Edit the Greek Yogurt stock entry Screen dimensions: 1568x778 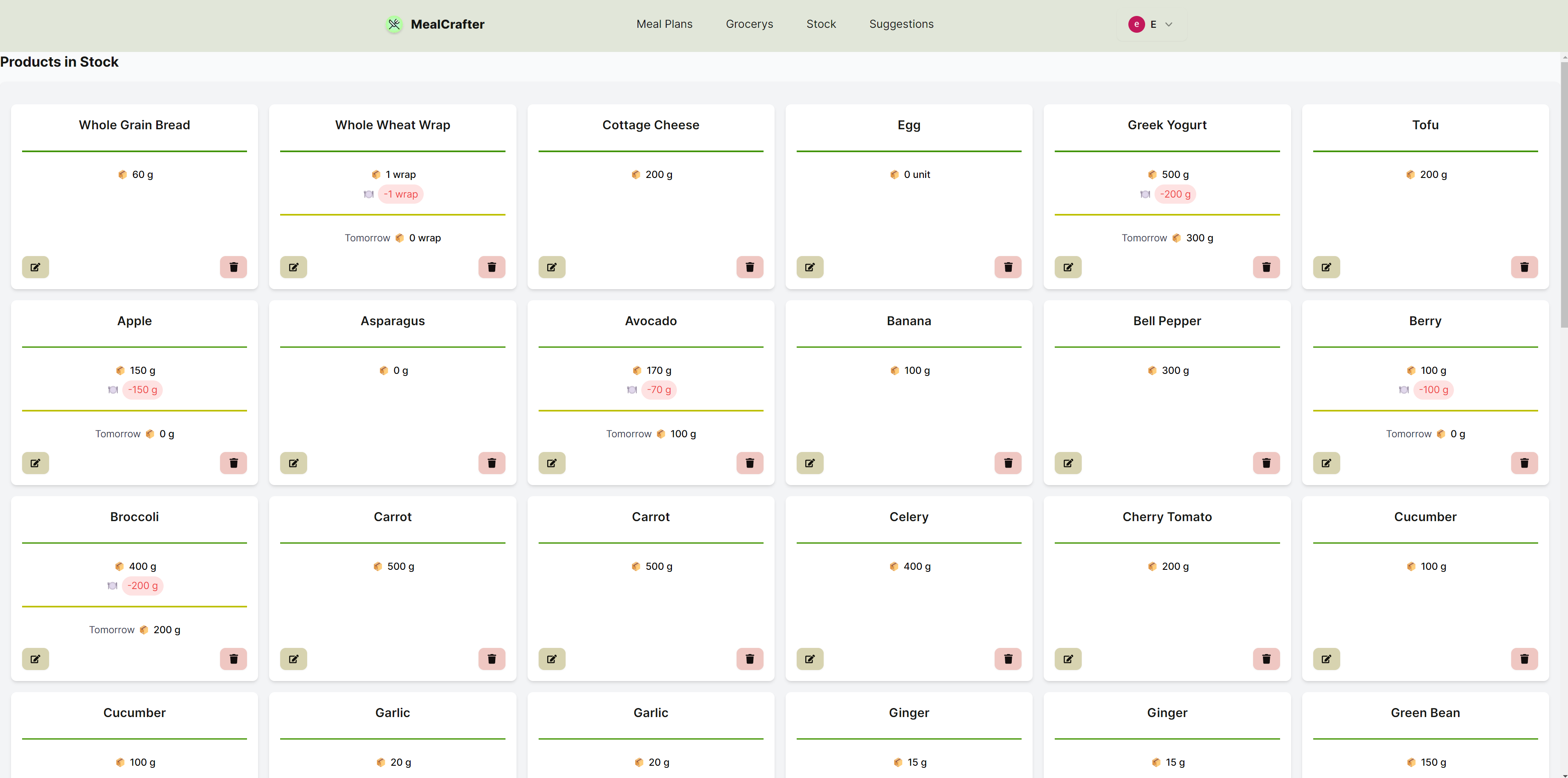[1068, 267]
